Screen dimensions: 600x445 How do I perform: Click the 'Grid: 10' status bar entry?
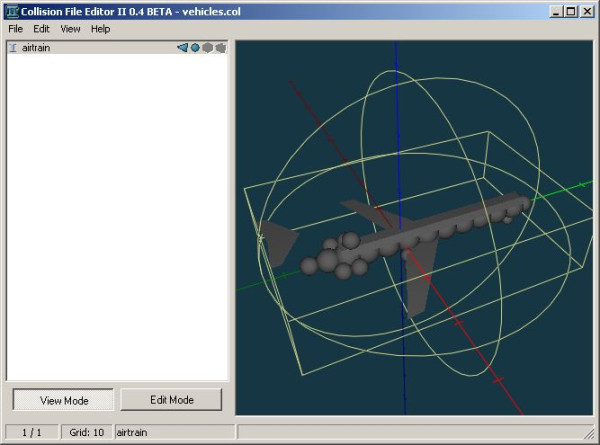[x=86, y=432]
